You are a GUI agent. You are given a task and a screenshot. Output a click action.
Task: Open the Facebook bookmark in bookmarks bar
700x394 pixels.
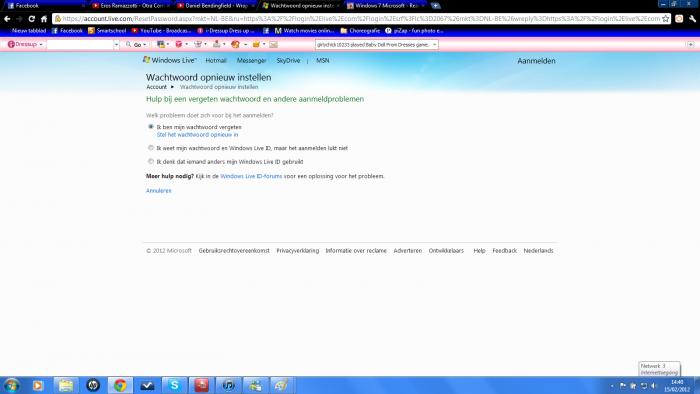tap(67, 31)
